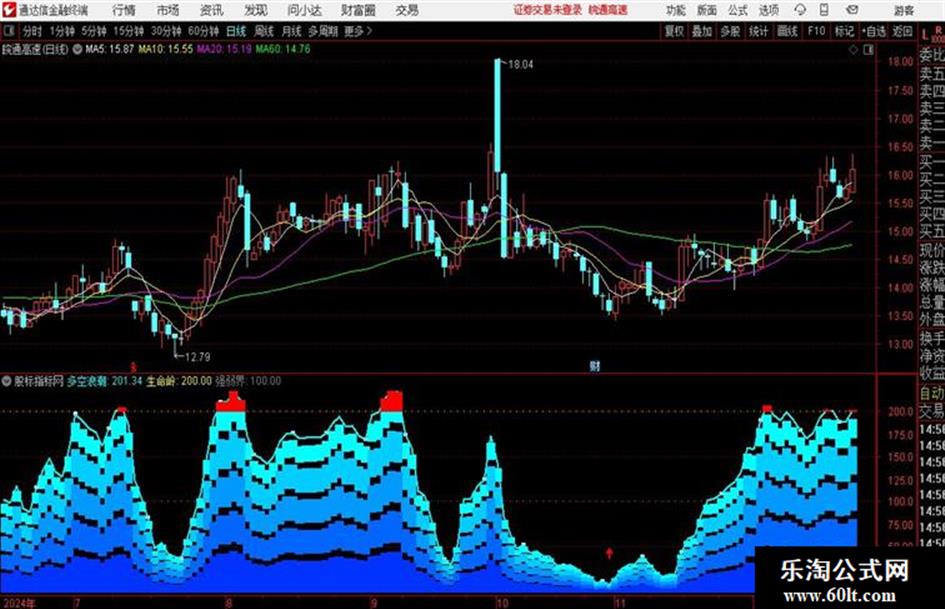Expand the 更多 periods dropdown
This screenshot has width=945, height=609.
[358, 31]
